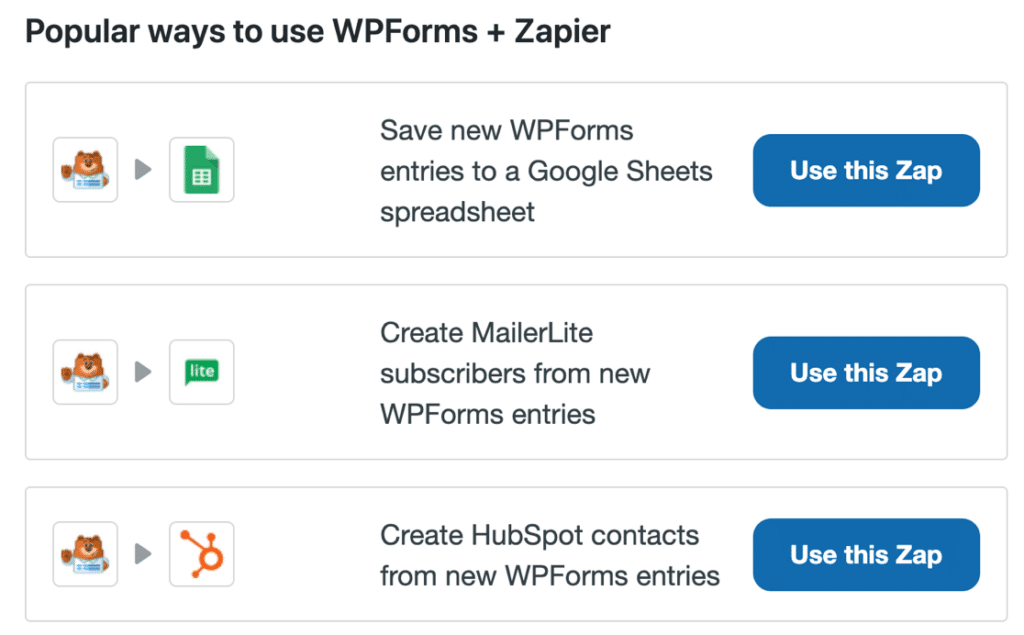Open the Google Sheets spreadsheet Zap description
This screenshot has height=635, width=1024.
tap(546, 170)
